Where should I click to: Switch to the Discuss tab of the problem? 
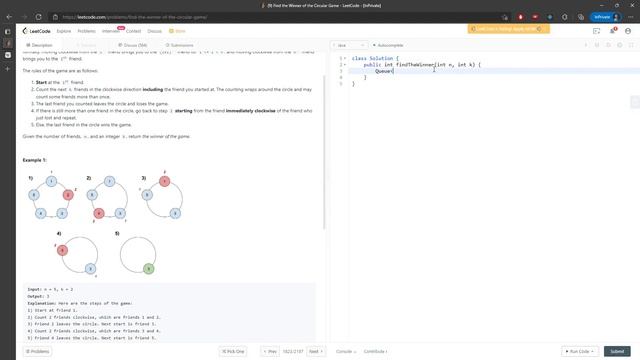coord(133,45)
